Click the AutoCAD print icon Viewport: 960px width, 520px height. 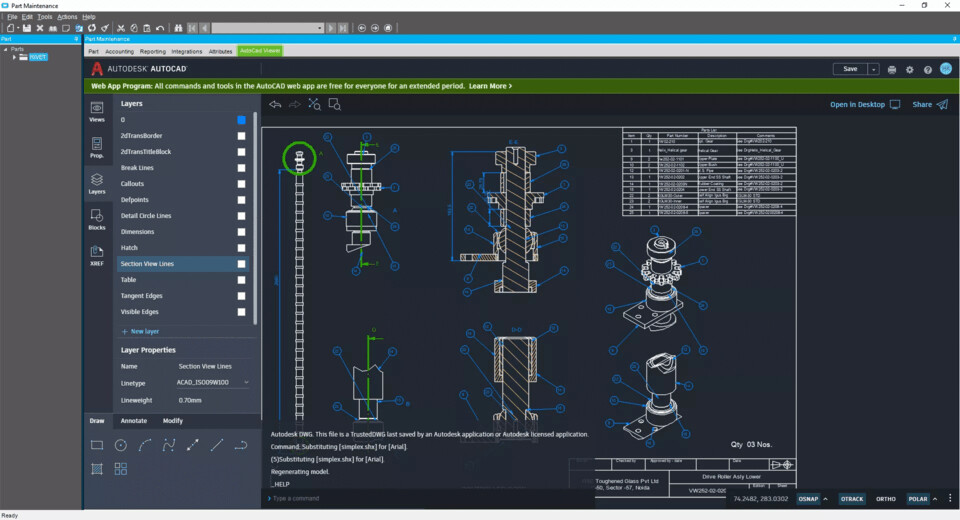coord(891,70)
